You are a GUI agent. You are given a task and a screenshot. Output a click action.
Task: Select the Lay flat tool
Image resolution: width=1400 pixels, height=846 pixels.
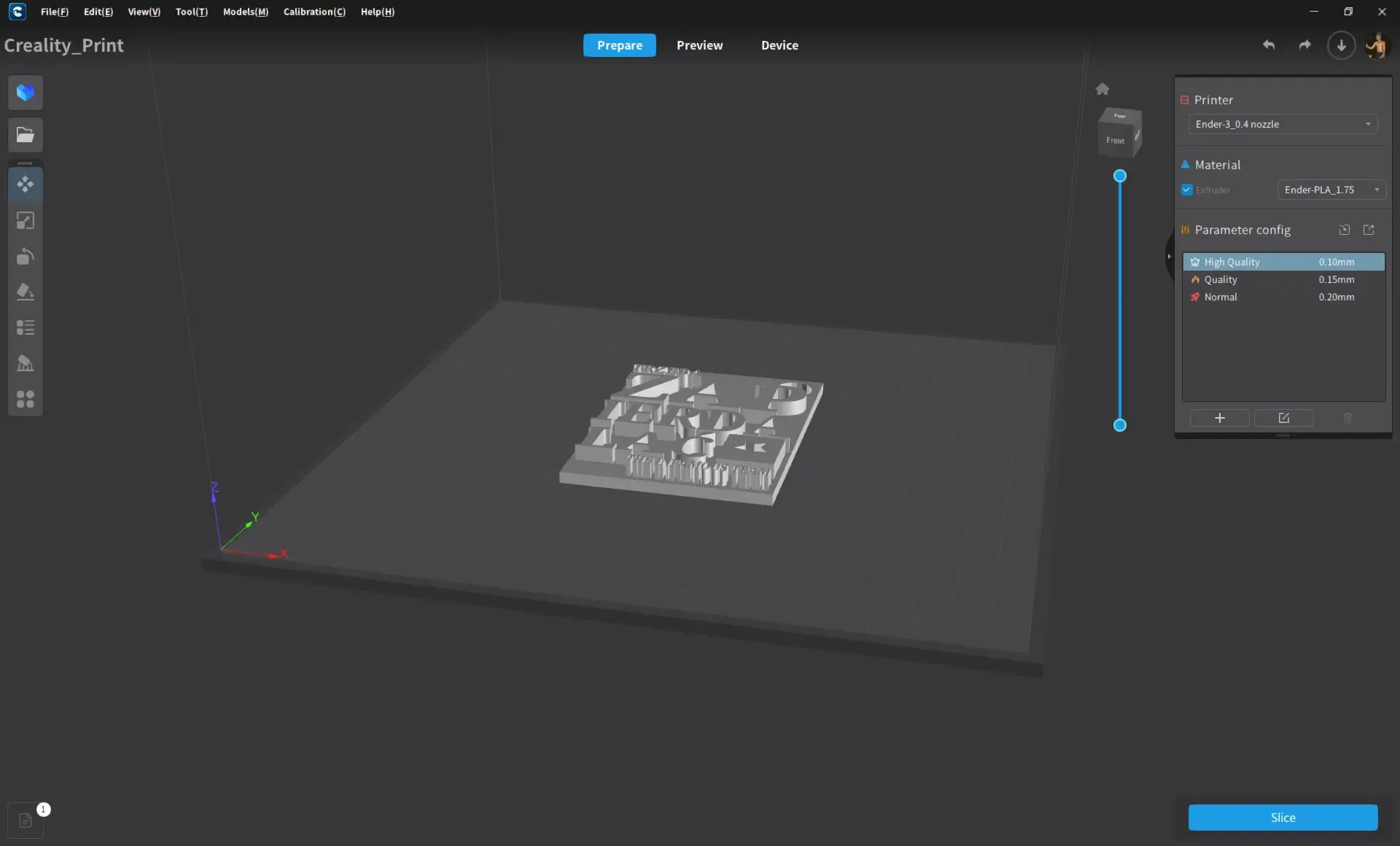26,292
